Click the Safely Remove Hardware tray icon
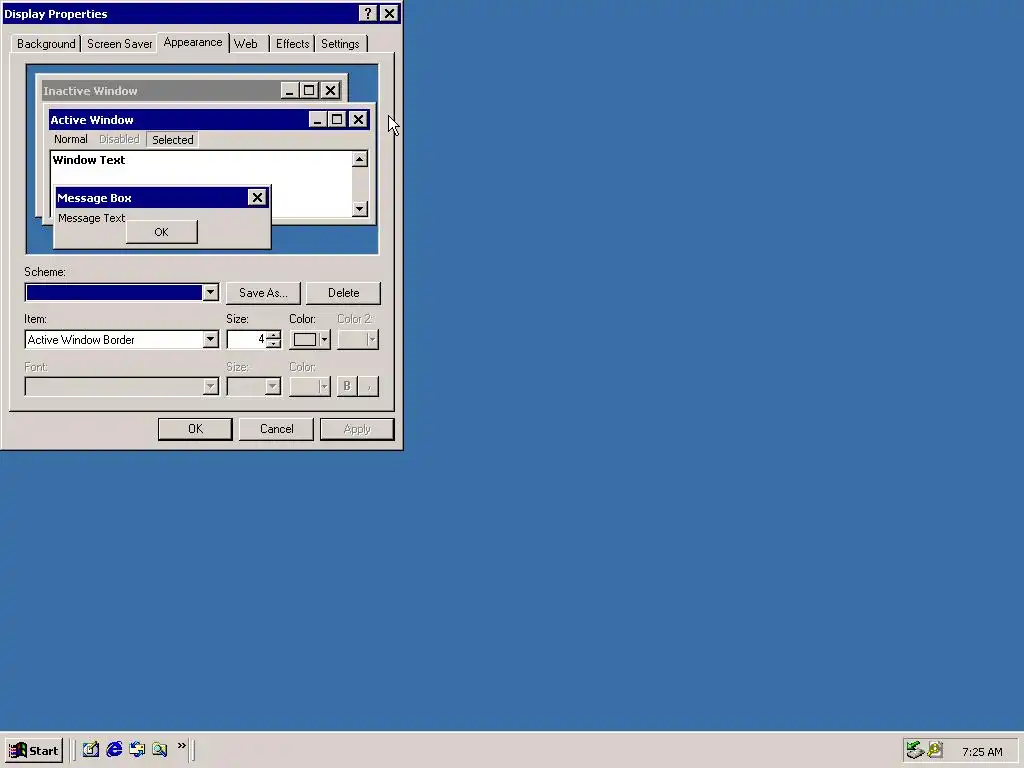The image size is (1024, 768). [915, 750]
